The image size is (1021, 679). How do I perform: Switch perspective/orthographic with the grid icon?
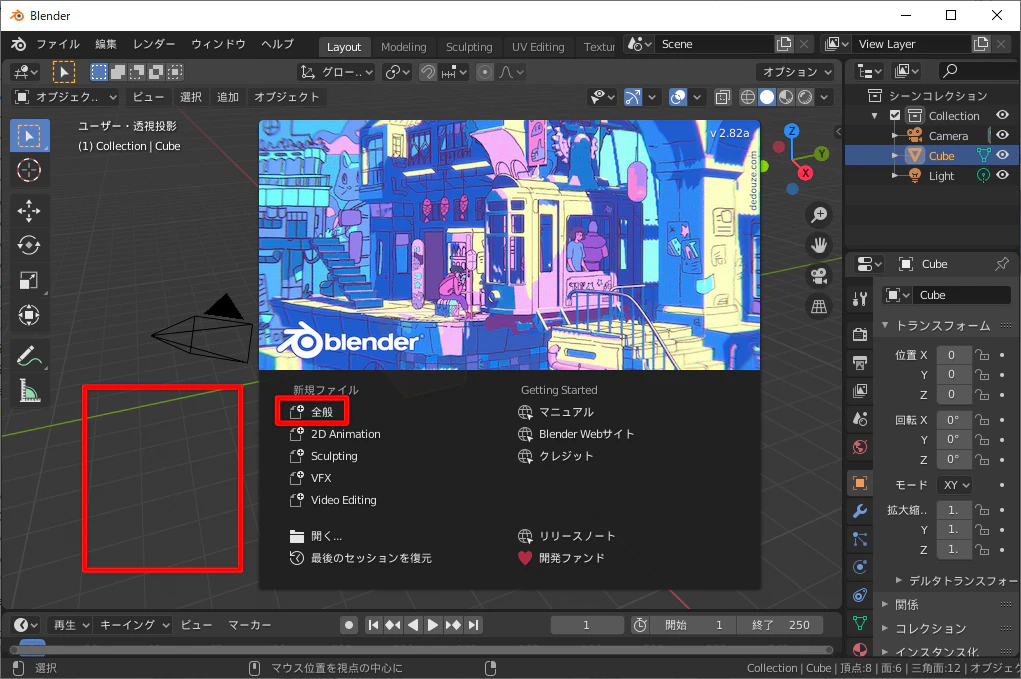click(818, 307)
